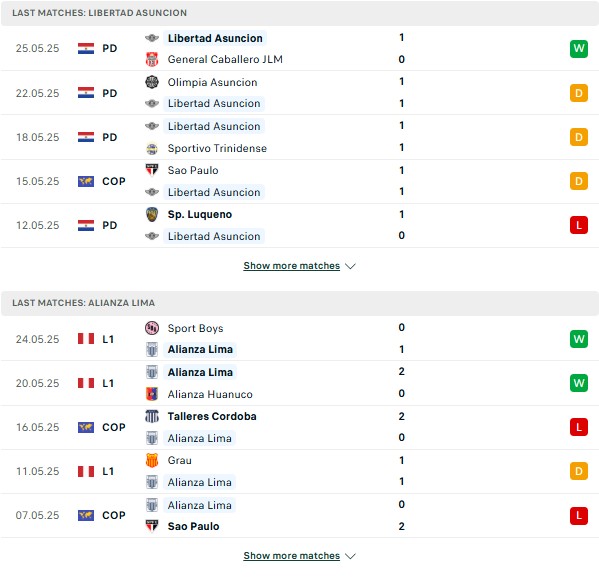Click the Sp. Luqueno team crest

coord(152,214)
